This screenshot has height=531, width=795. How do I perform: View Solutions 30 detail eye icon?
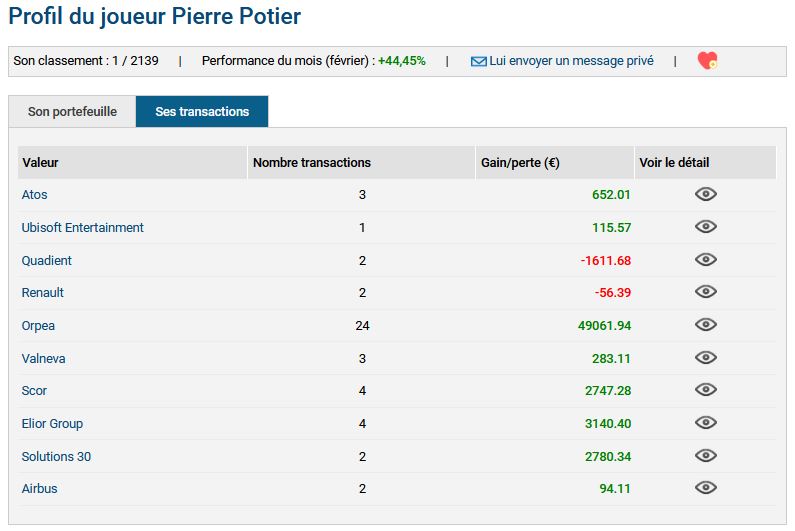coord(706,456)
